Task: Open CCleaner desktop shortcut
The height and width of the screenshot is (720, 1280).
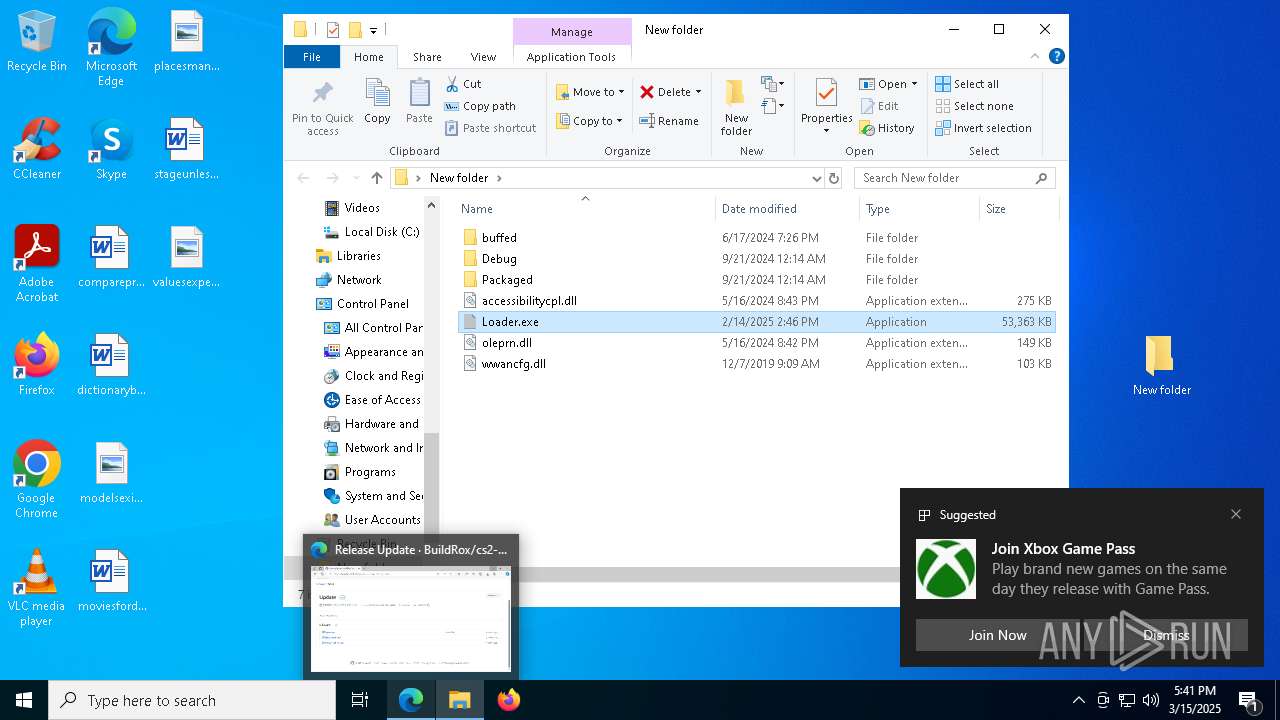Action: (37, 150)
